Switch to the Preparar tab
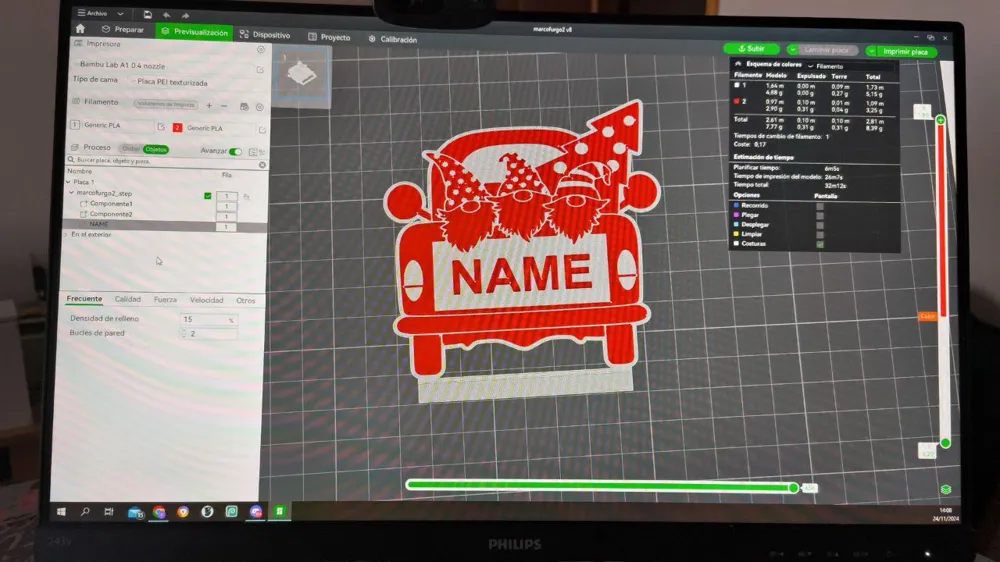The image size is (1000, 562). tap(122, 29)
